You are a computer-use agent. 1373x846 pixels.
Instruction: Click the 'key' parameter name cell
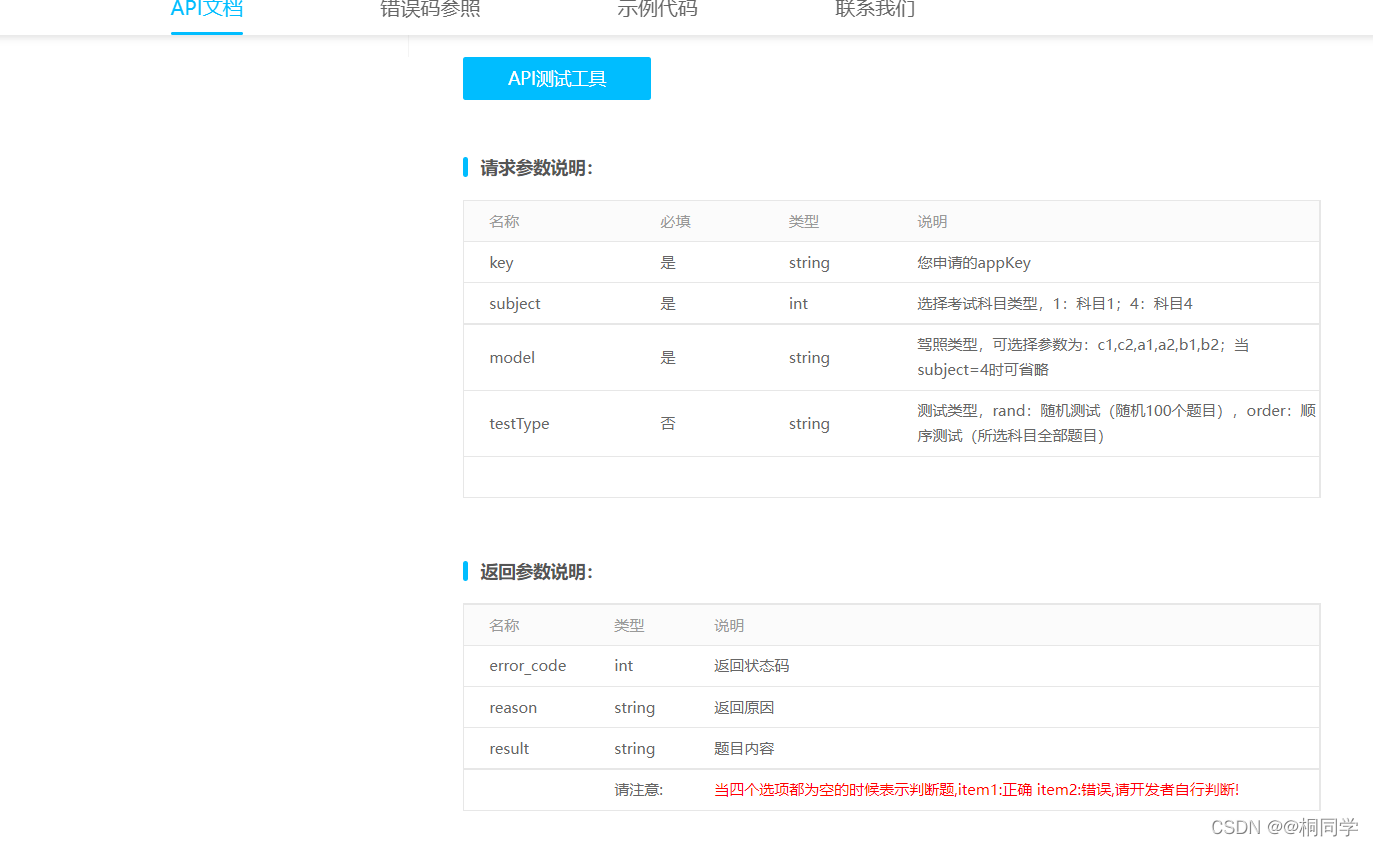point(501,263)
